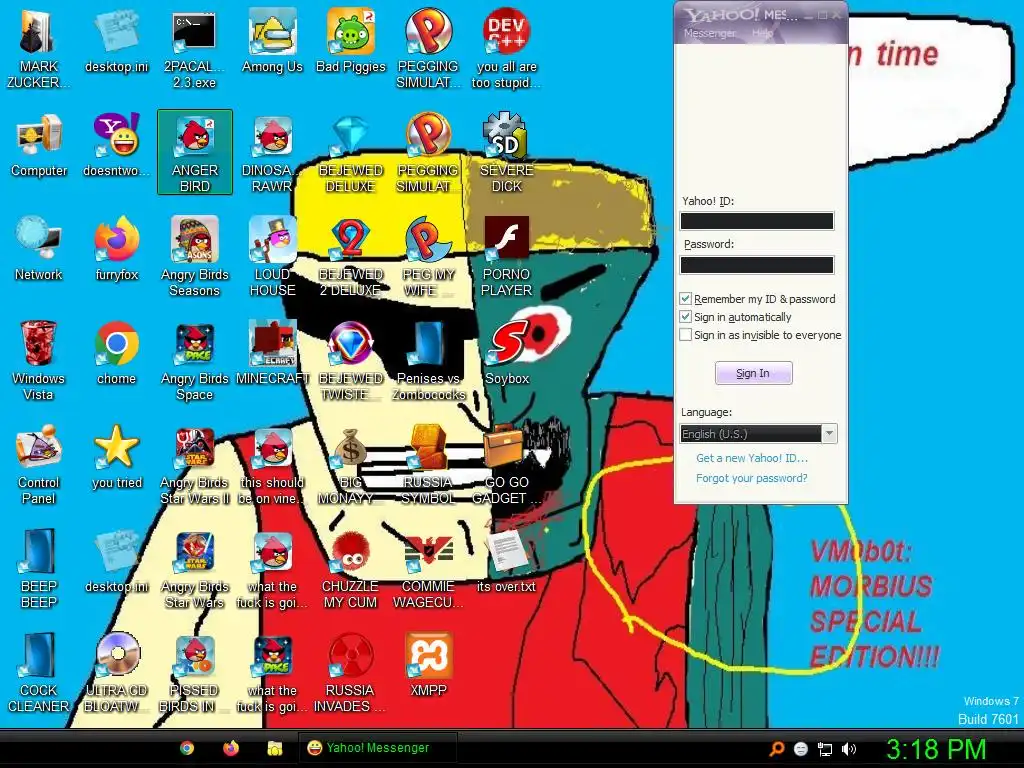Click the LOUD HOUSE icon

(272, 257)
